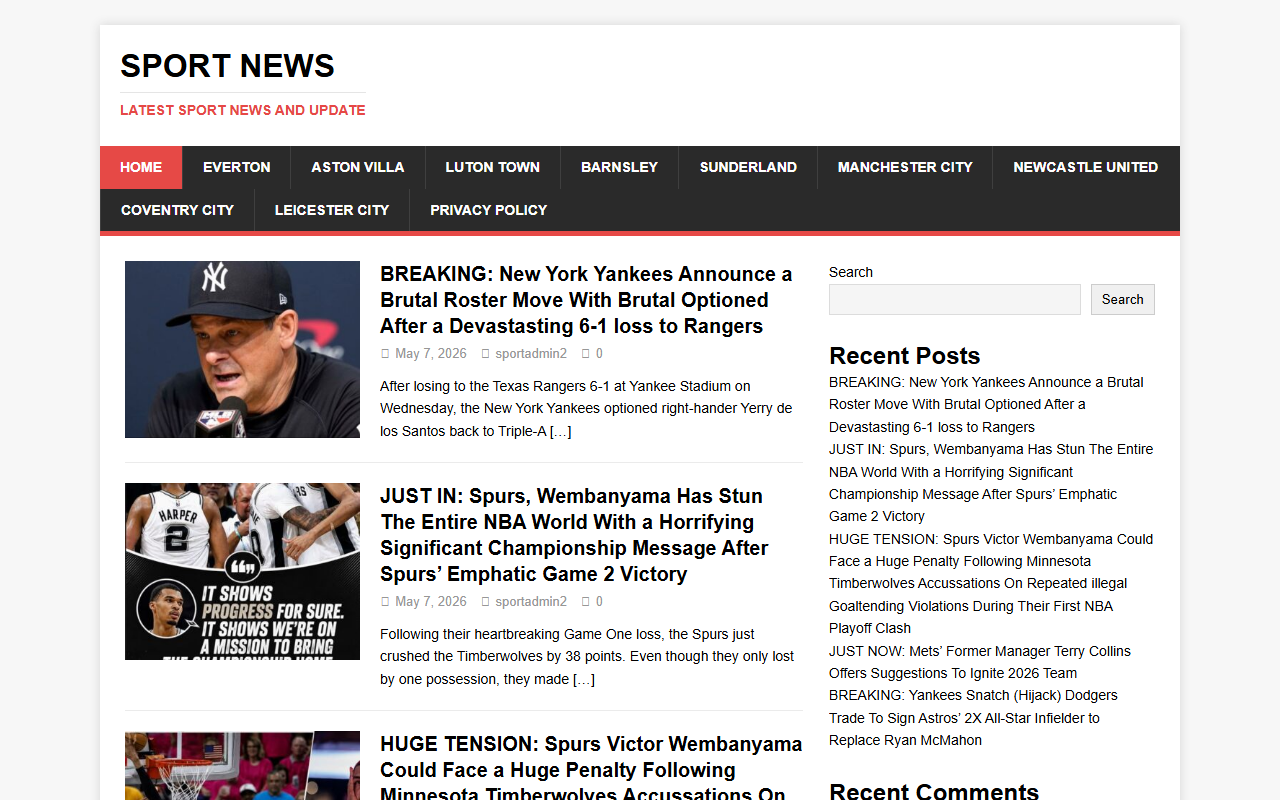Open Newcastle United category
Screen dimensions: 1280x800
(1086, 167)
